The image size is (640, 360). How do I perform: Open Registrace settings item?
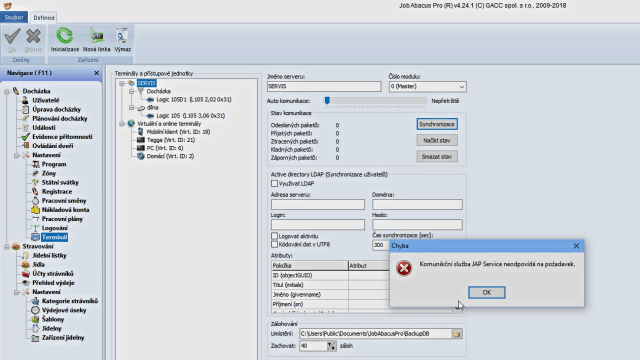[57, 191]
